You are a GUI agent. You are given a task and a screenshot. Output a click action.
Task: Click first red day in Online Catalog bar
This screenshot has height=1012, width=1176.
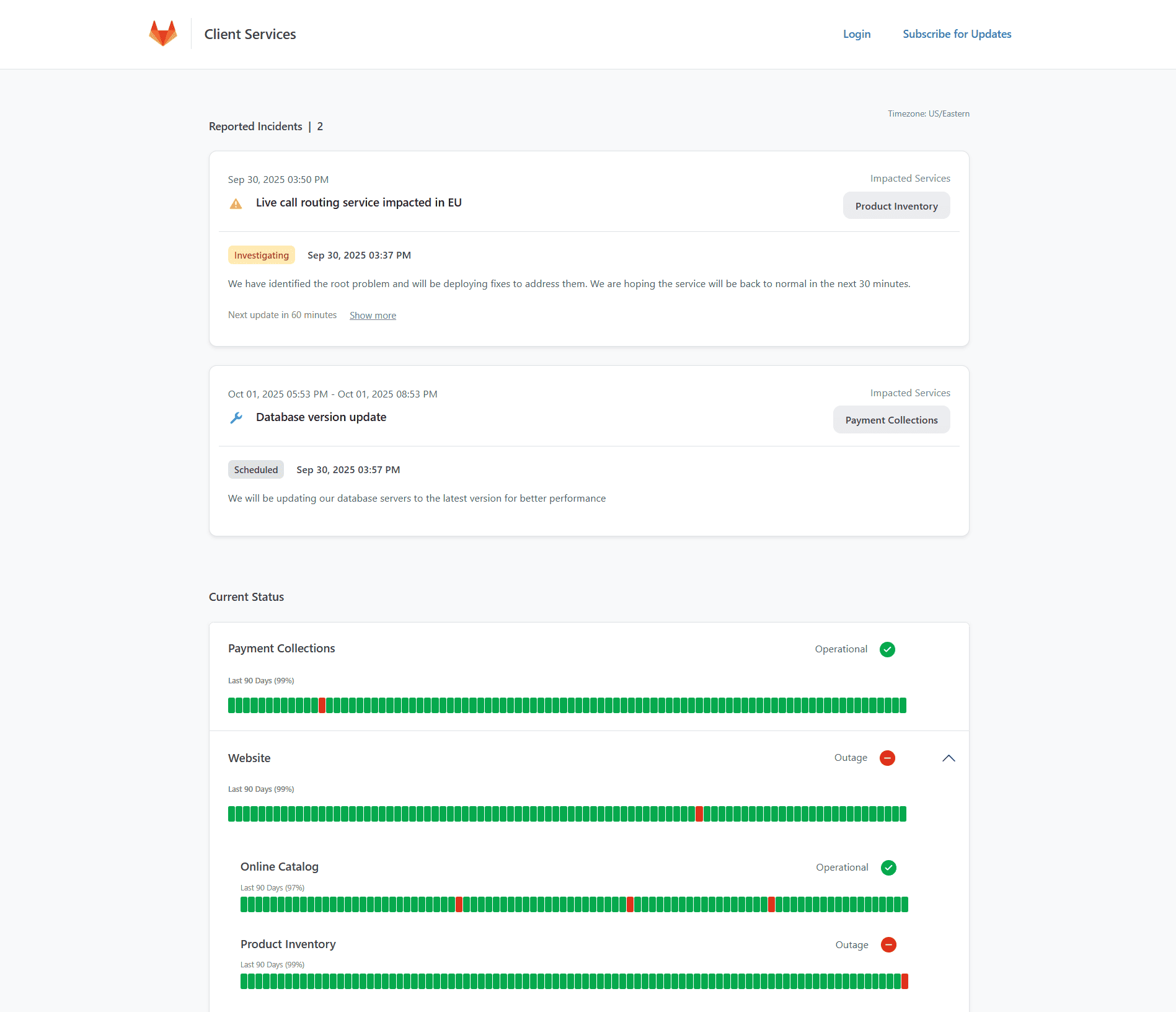pyautogui.click(x=459, y=904)
